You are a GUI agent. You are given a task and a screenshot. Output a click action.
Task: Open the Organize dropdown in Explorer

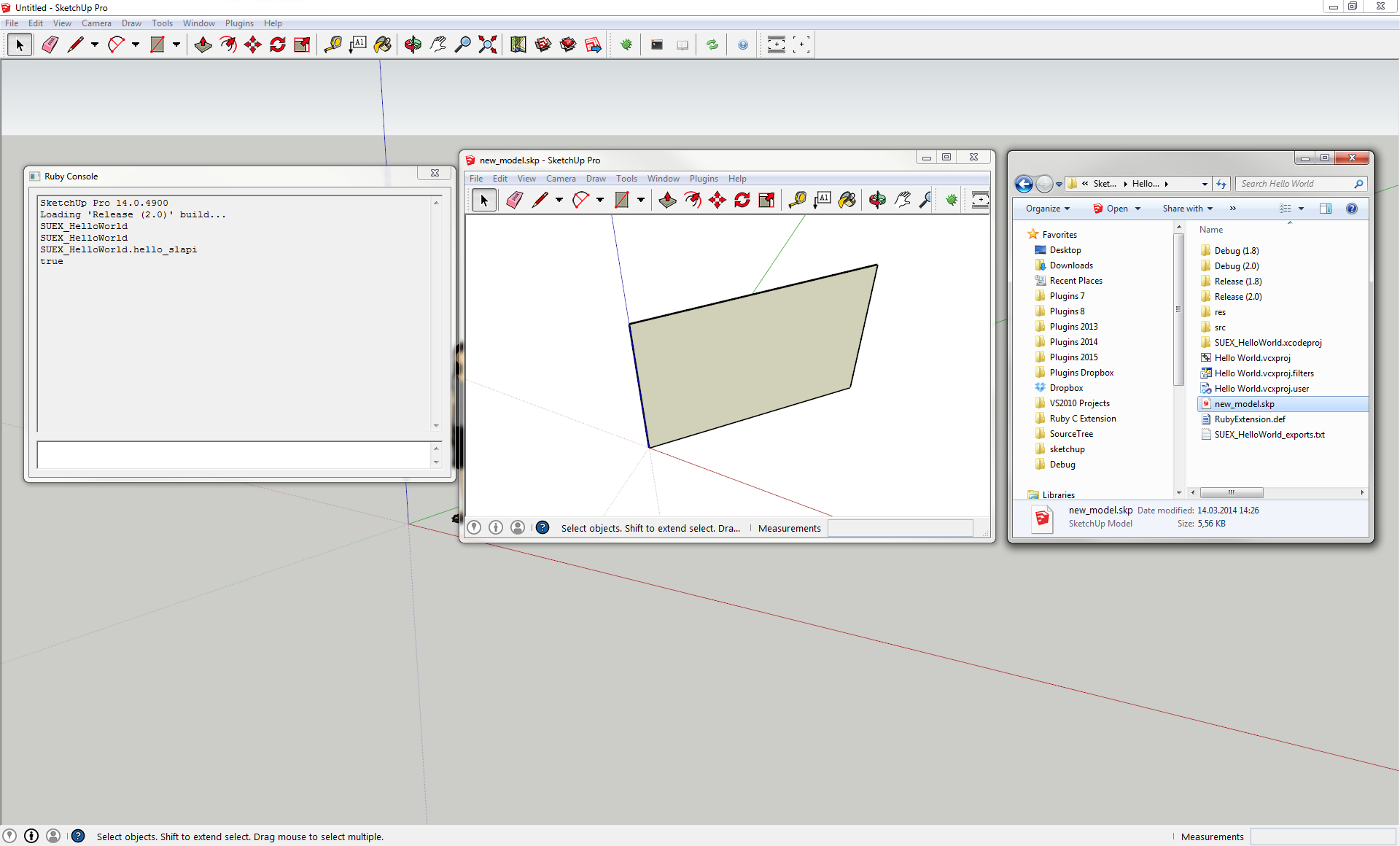1047,209
